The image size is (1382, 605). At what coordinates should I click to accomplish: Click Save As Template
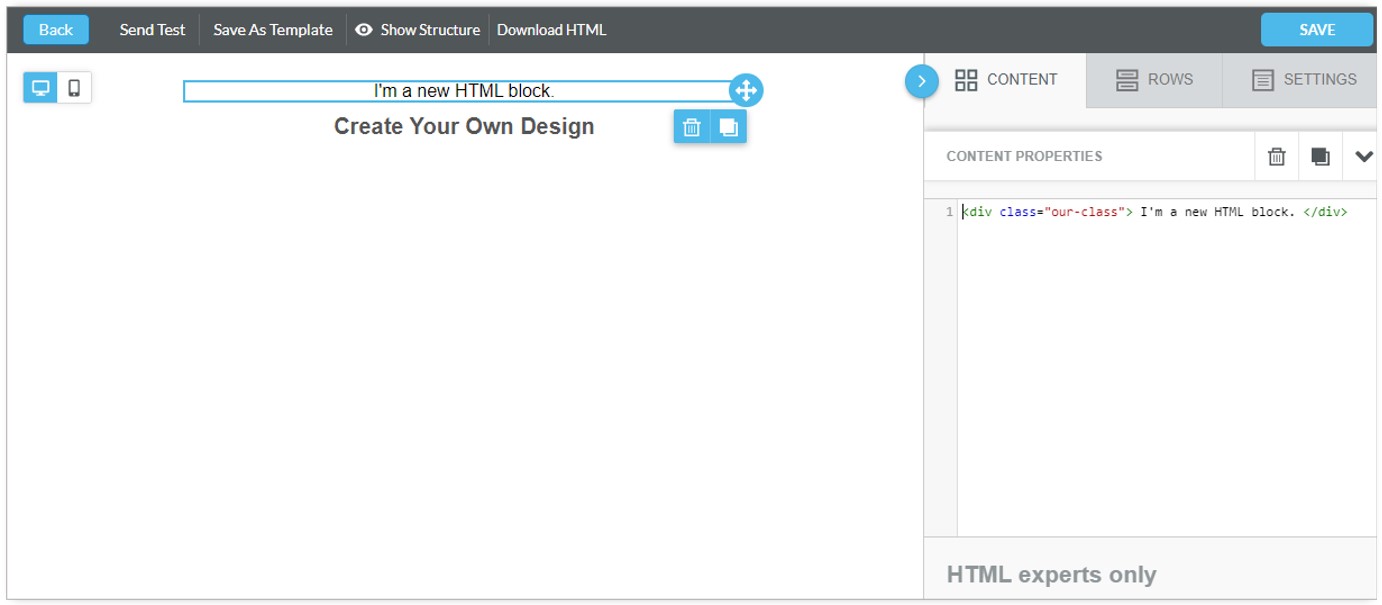tap(273, 30)
